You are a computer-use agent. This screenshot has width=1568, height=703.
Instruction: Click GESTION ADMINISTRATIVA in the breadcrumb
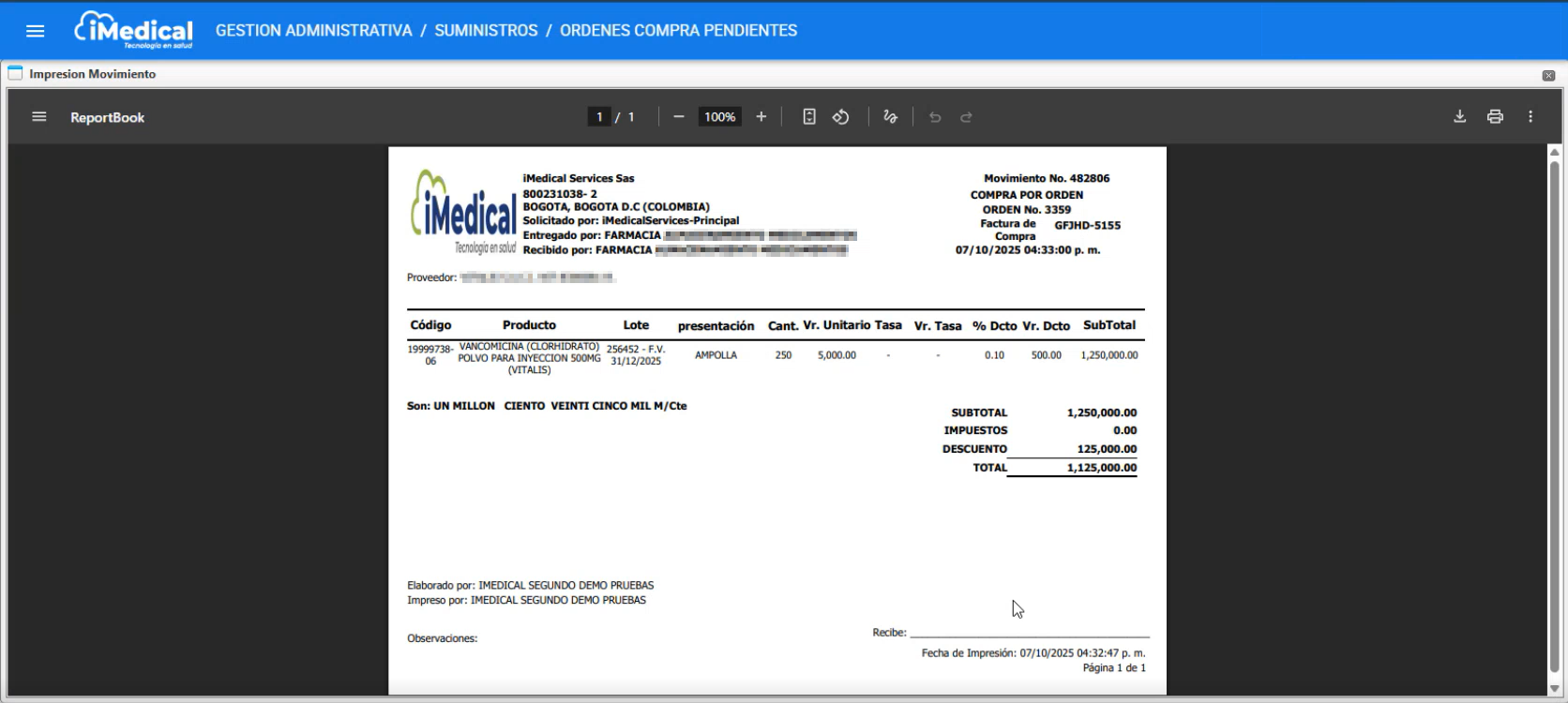pos(314,31)
